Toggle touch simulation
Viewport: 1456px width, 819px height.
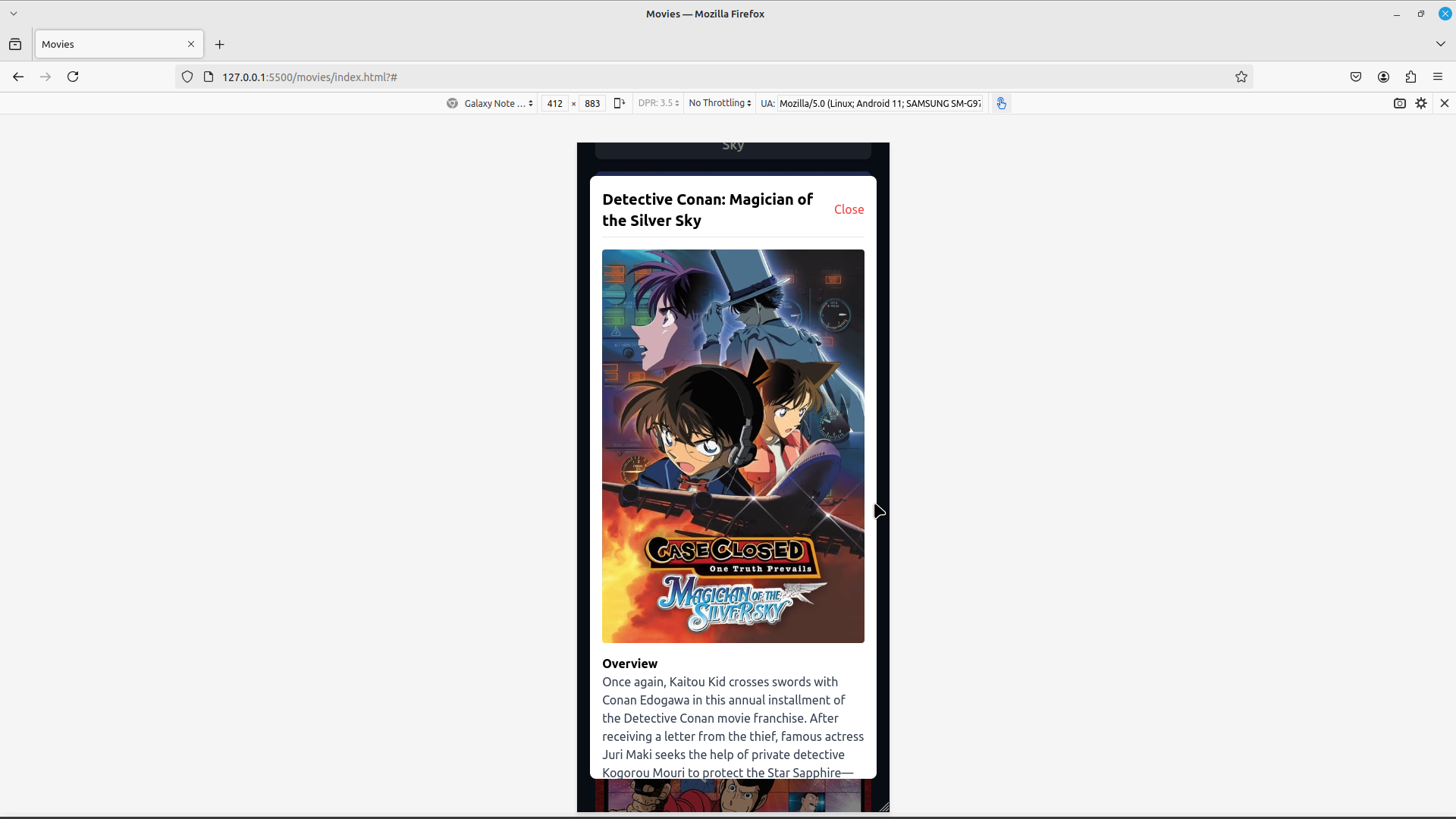pyautogui.click(x=1001, y=103)
